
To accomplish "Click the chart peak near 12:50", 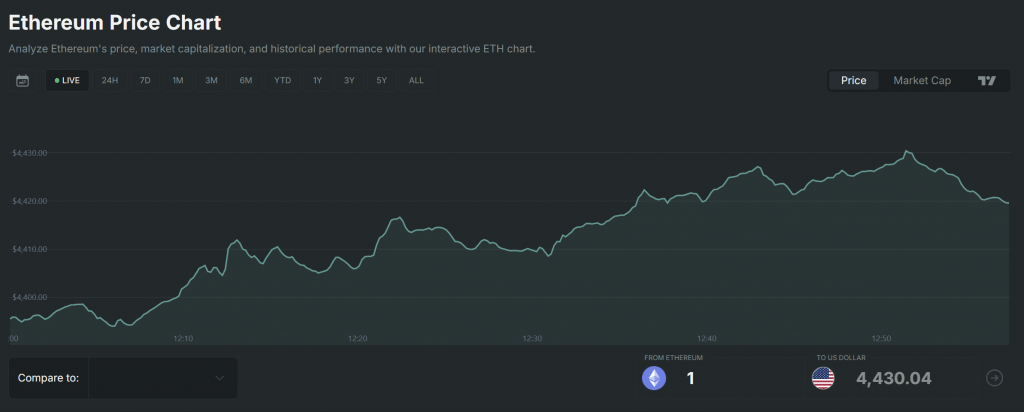I will (906, 151).
